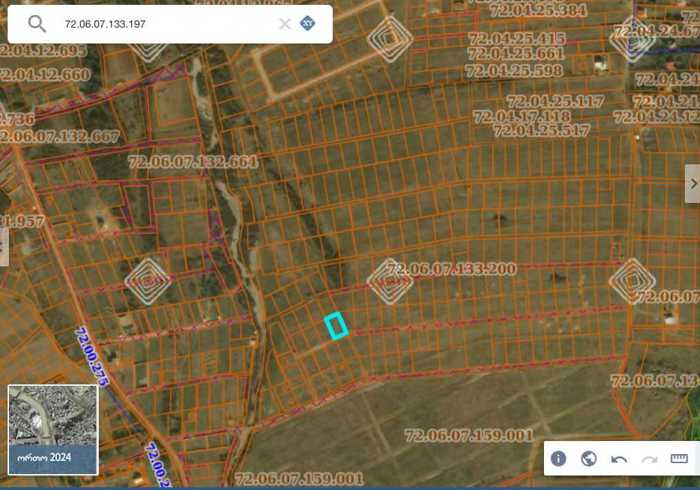This screenshot has height=490, width=700.
Task: Open the ortho 2024 basemap thumbnail
Action: point(53,429)
